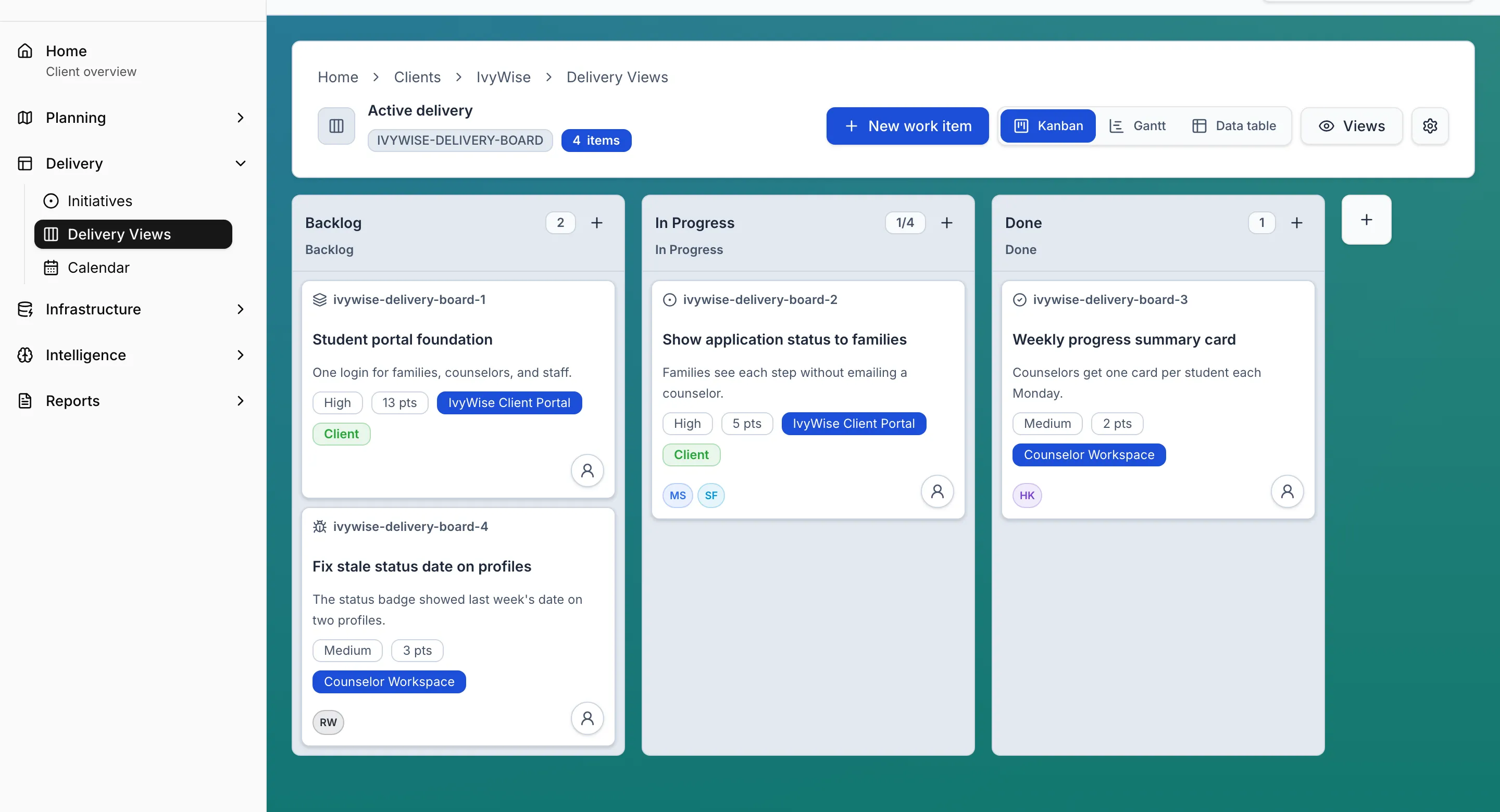Click Delivery Views breadcrumb
Screen dimensions: 1500x812
(617, 77)
